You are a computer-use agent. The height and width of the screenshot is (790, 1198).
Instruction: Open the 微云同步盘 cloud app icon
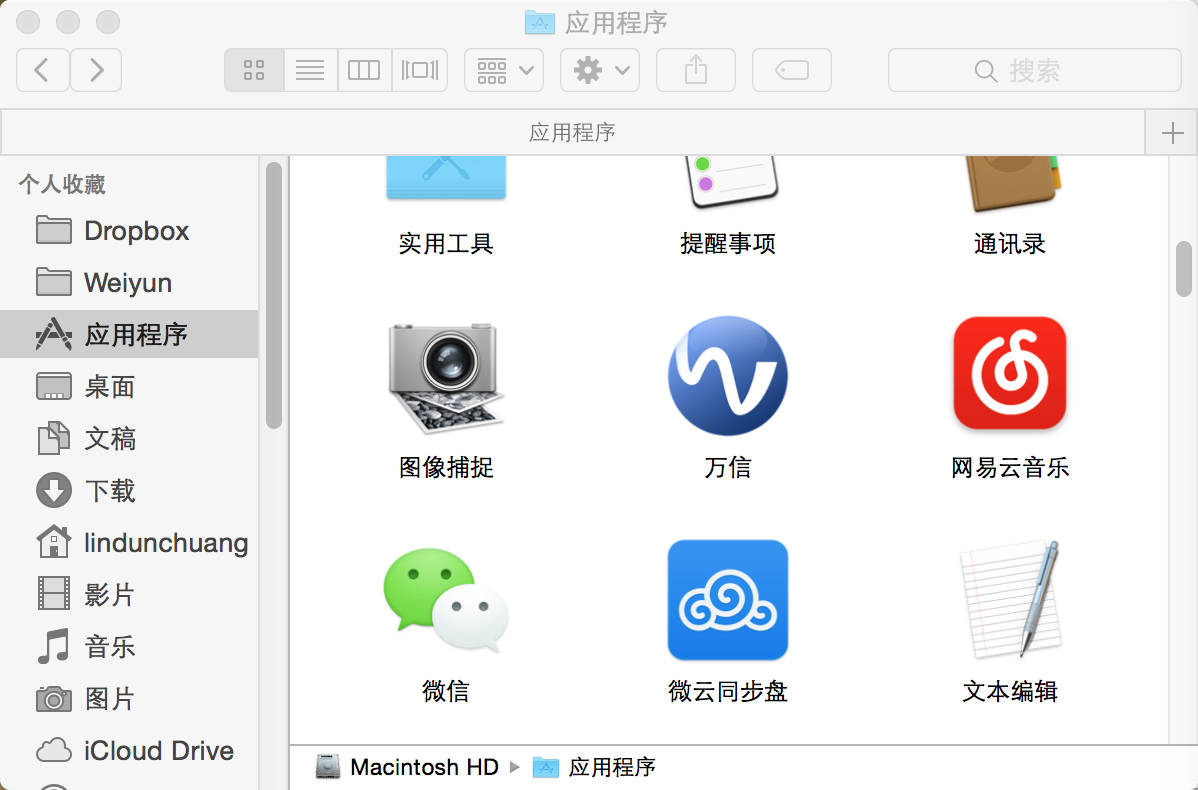click(x=727, y=600)
